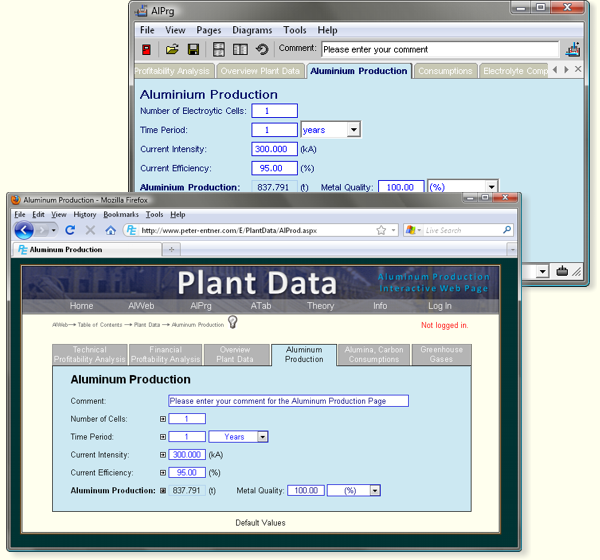Click the Home navigation link
The height and width of the screenshot is (560, 600).
click(81, 306)
